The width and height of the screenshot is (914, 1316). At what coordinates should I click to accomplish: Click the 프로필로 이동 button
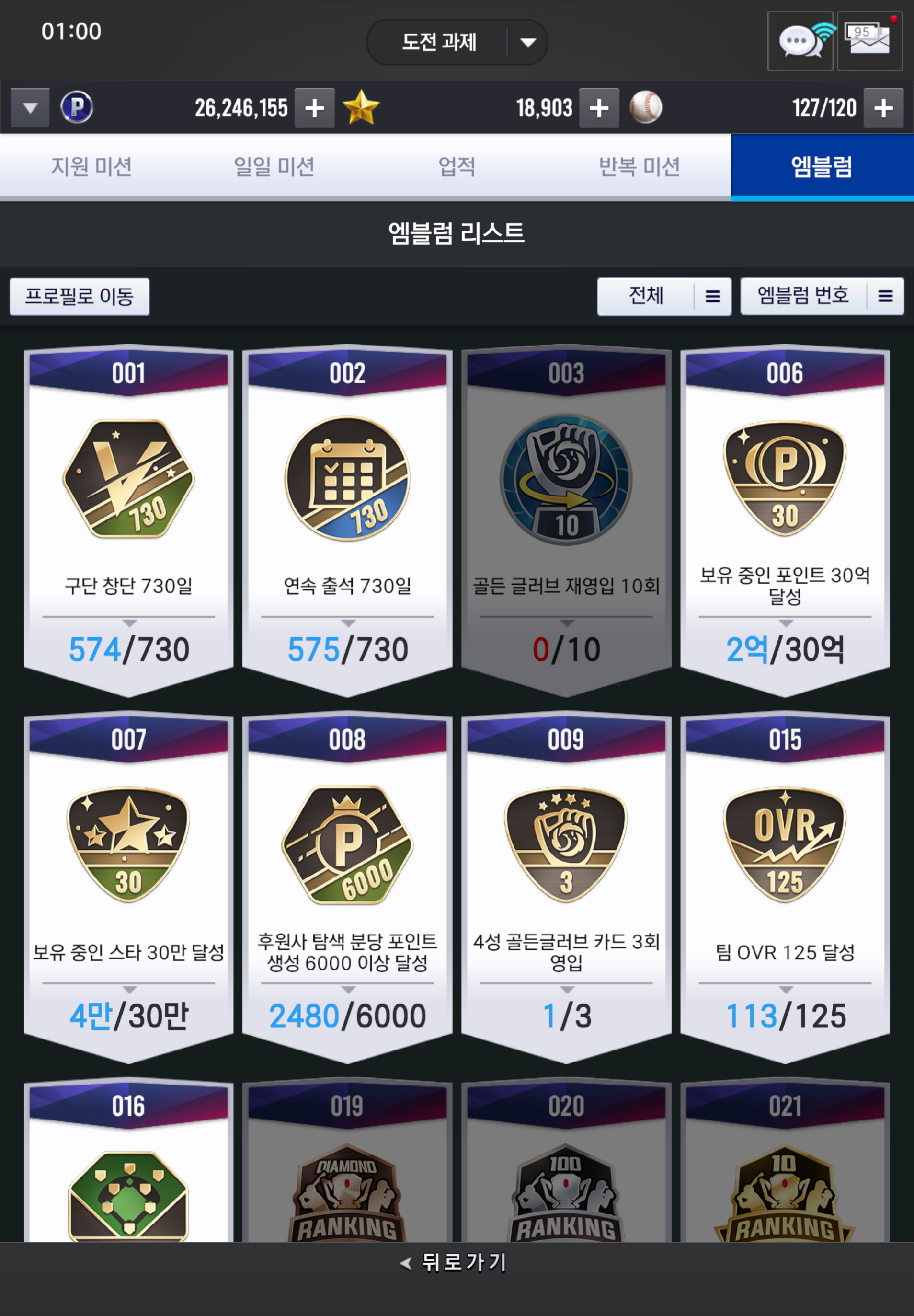(80, 296)
